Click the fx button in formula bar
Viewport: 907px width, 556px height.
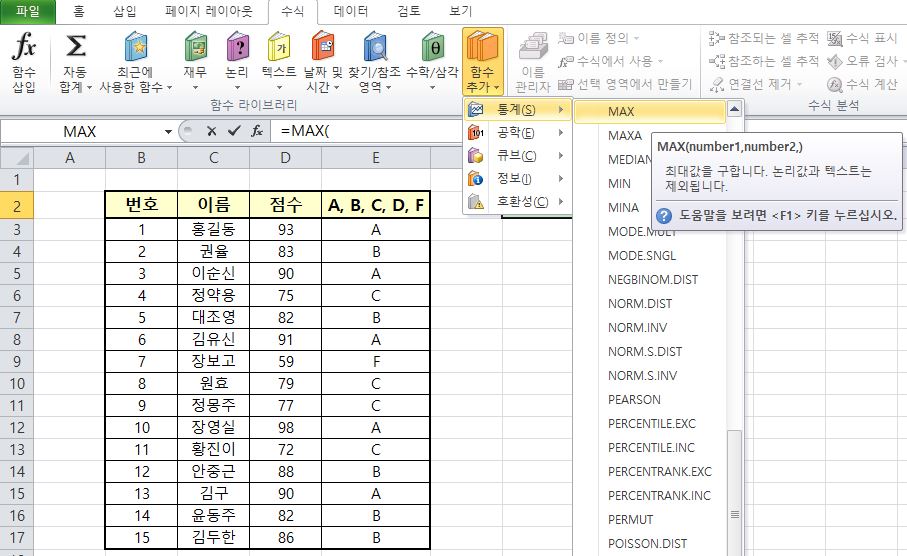point(257,131)
